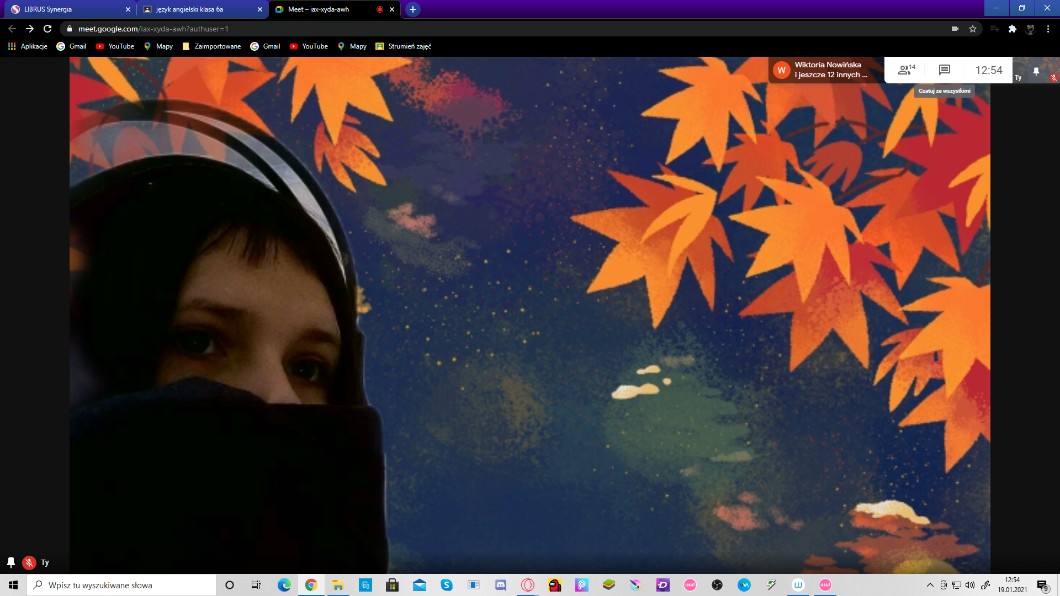Click the volume icon in system tray
Screen dimensions: 1060x596
click(x=969, y=585)
